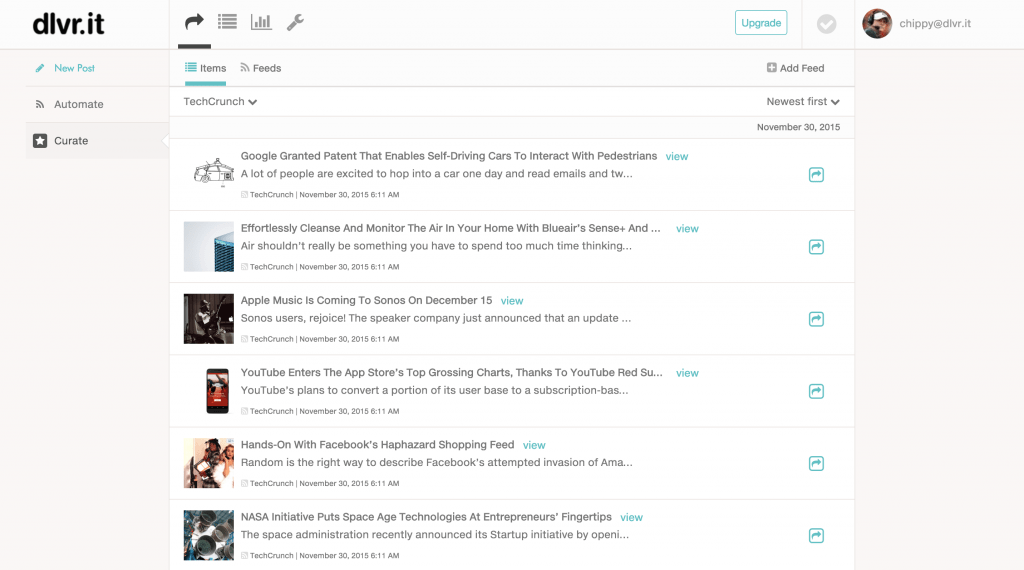Open the TechCrunch feed dropdown

click(220, 101)
